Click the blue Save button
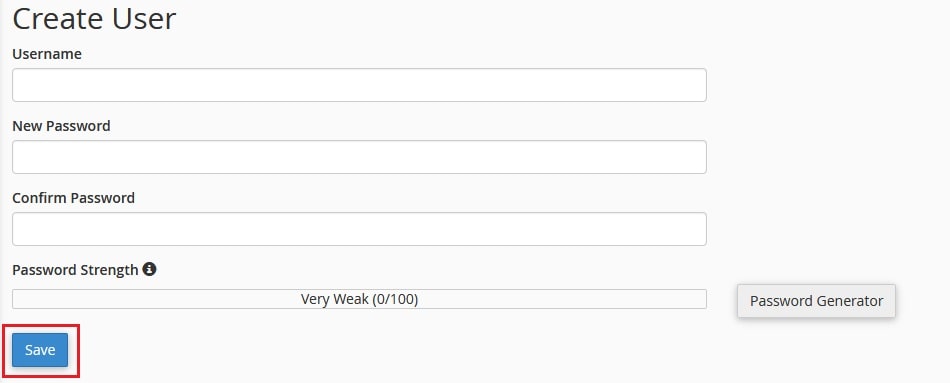This screenshot has height=383, width=950. tap(40, 350)
